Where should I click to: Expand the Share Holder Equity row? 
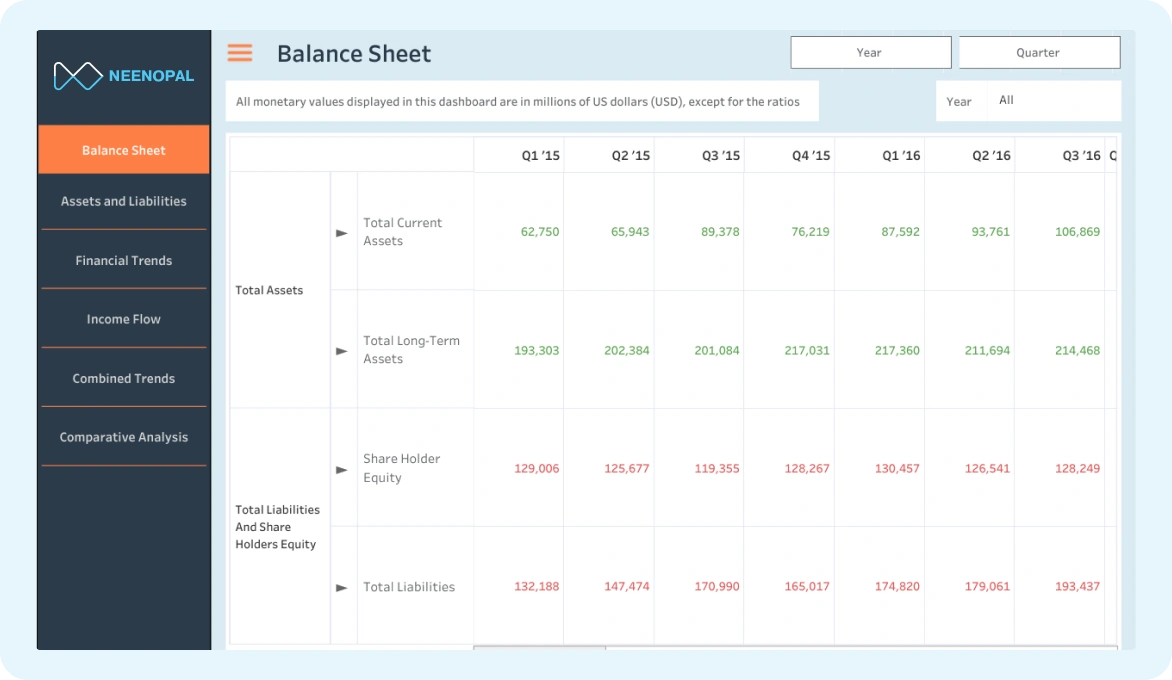[342, 470]
